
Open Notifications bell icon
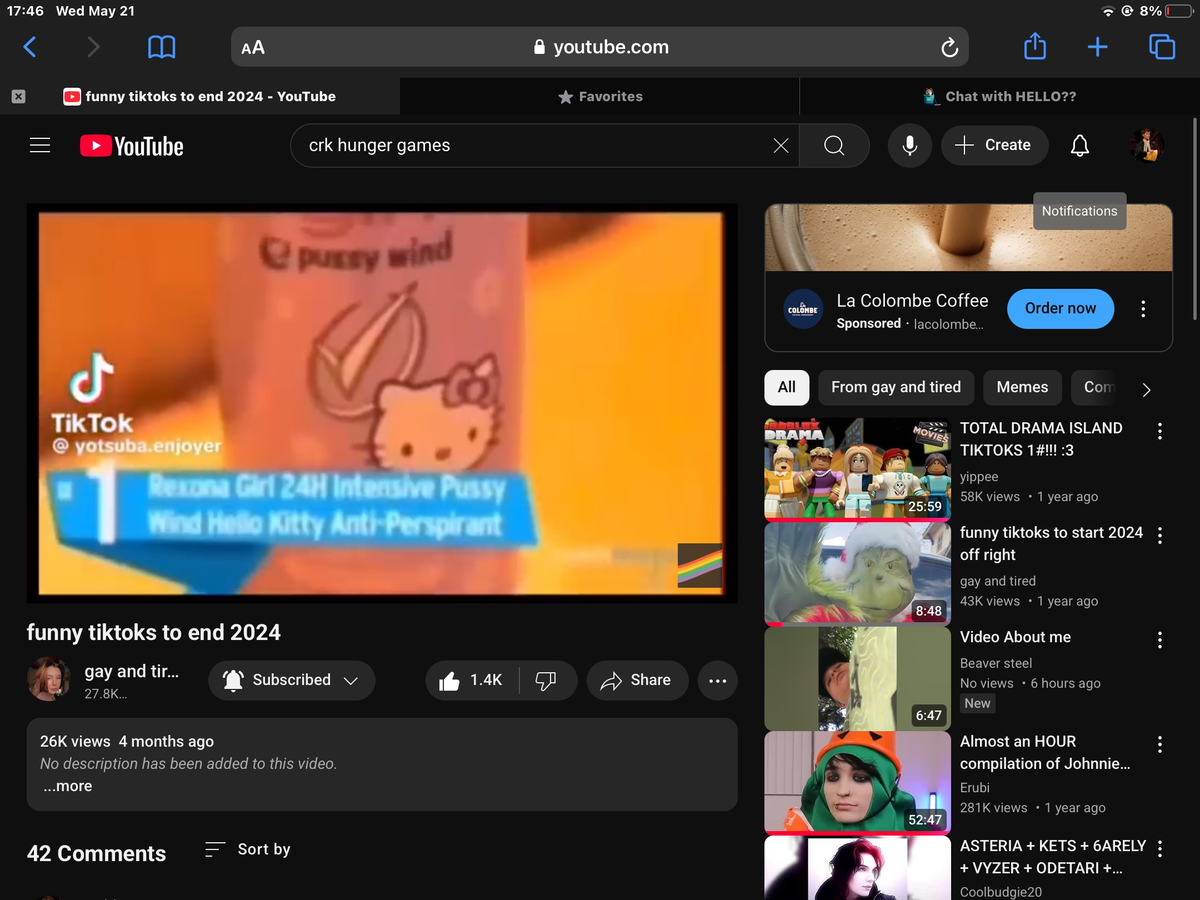[1080, 146]
